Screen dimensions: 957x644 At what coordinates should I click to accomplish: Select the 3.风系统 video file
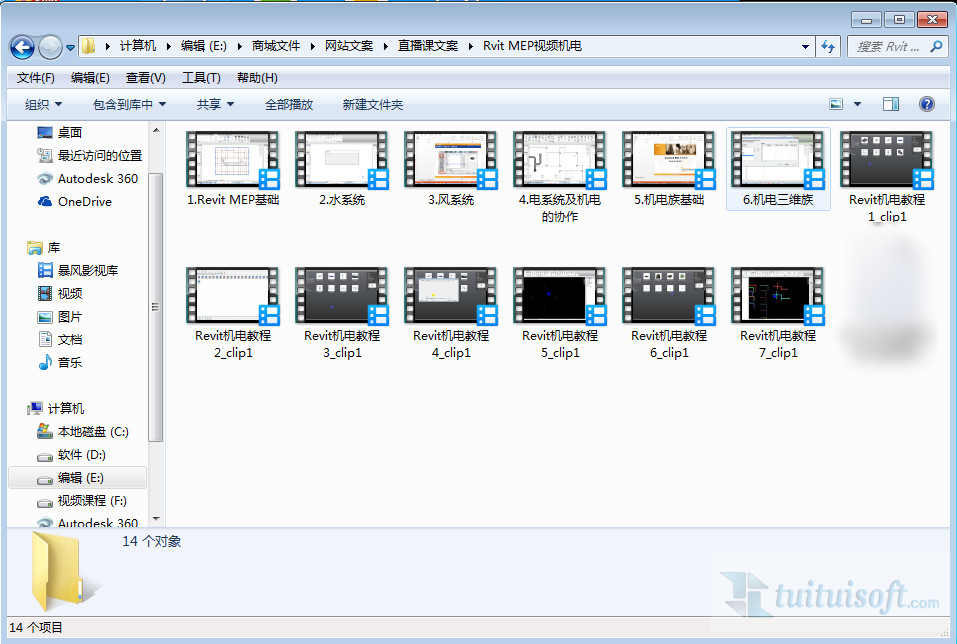click(450, 168)
